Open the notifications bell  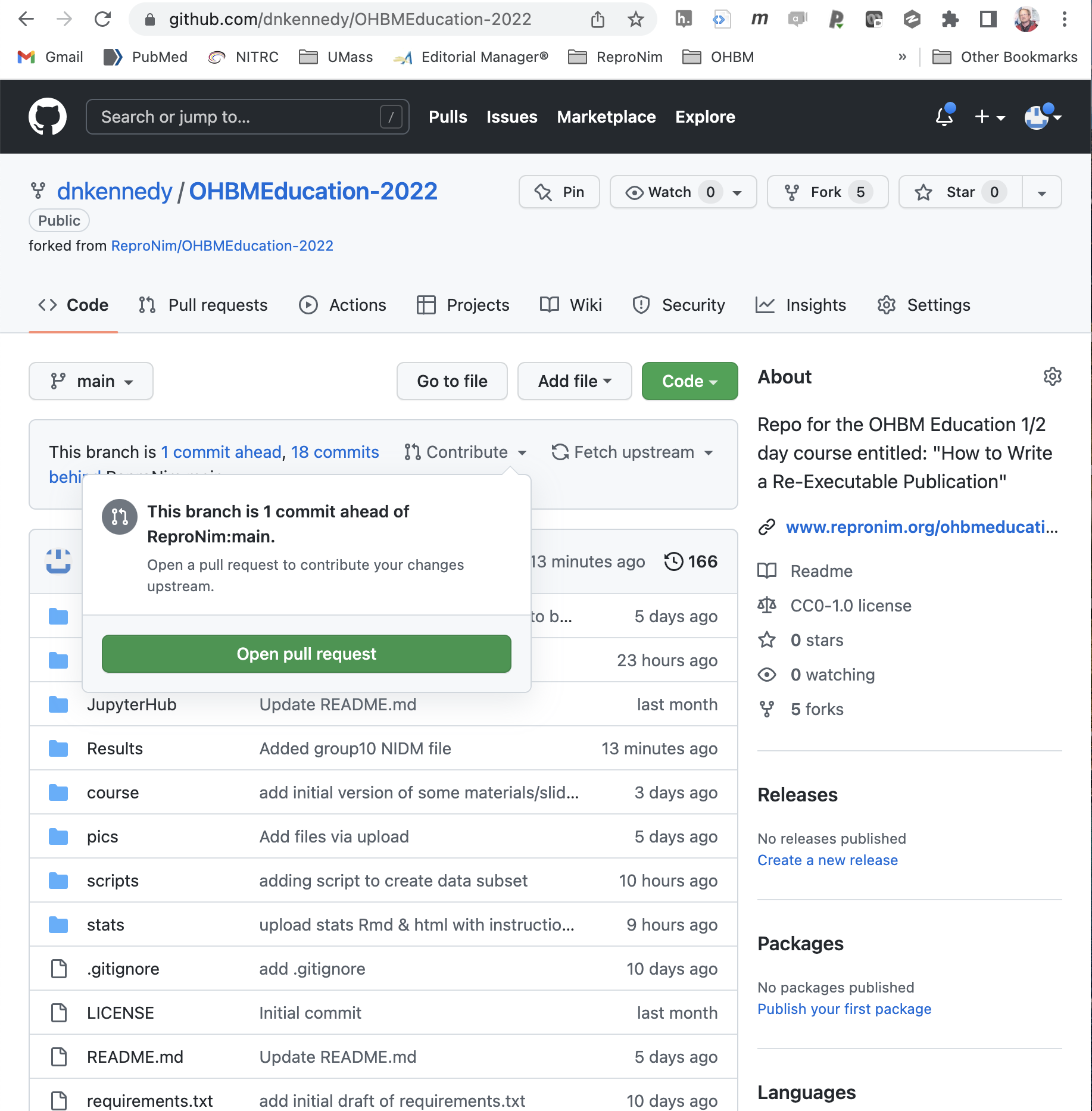tap(944, 116)
